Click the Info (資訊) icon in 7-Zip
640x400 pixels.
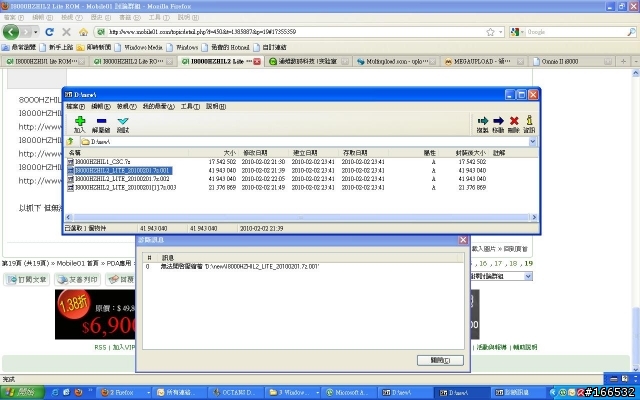529,120
